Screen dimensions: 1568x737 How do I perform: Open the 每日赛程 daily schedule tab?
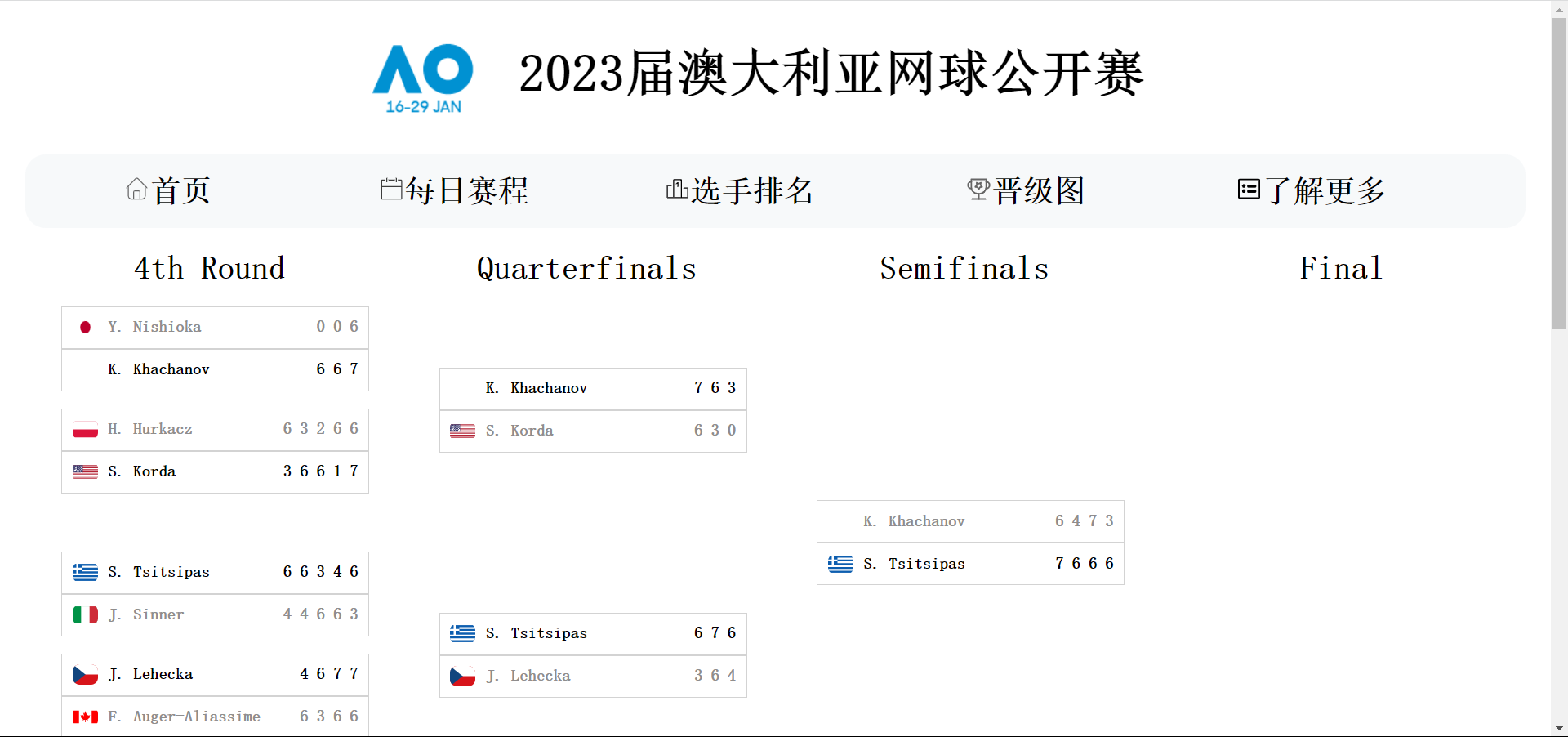point(467,191)
